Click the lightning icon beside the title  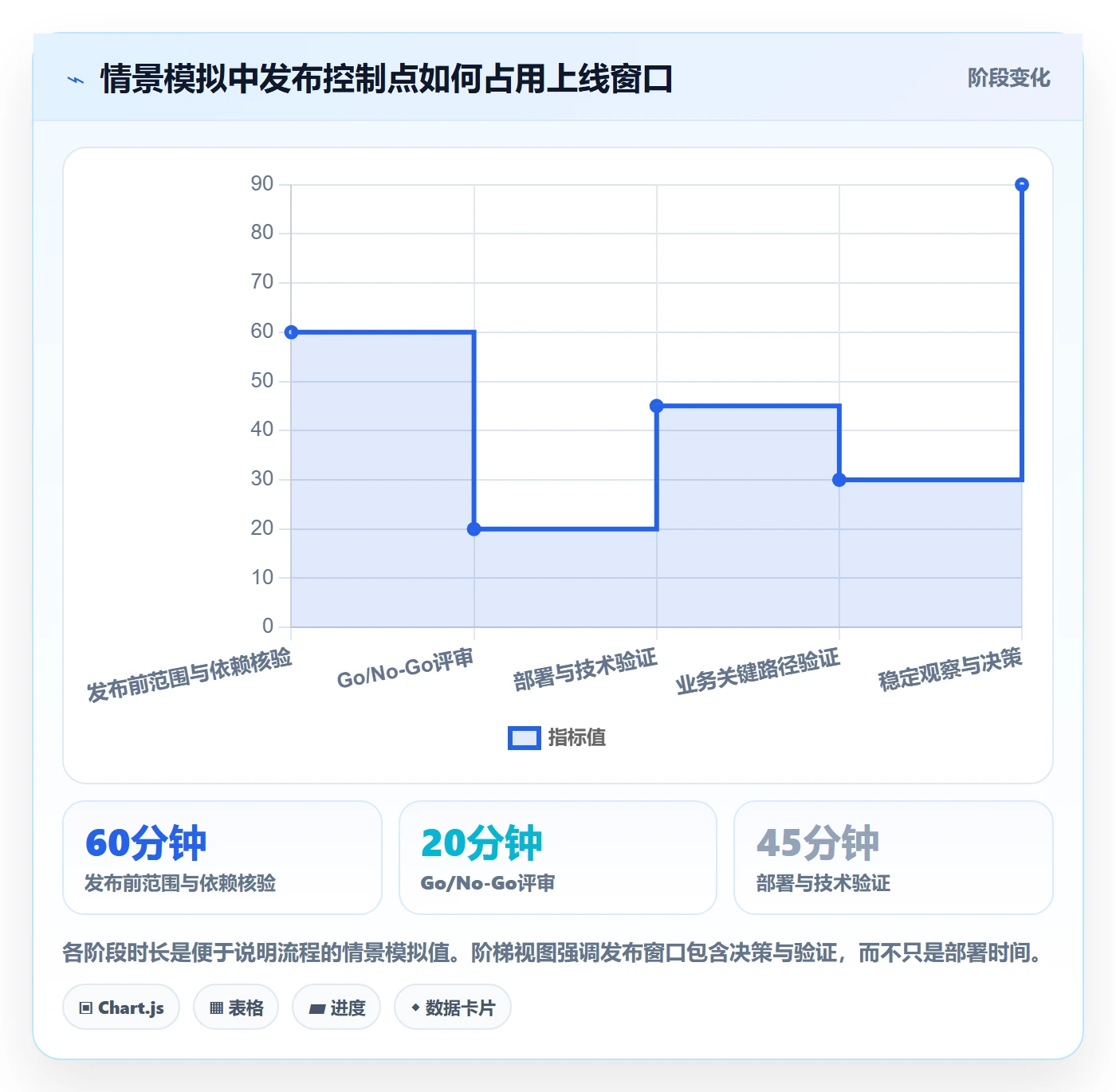point(76,80)
